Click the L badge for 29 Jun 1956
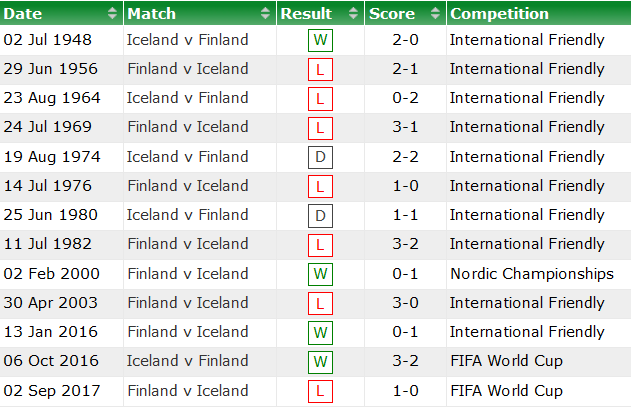The width and height of the screenshot is (631, 408). pyautogui.click(x=319, y=70)
